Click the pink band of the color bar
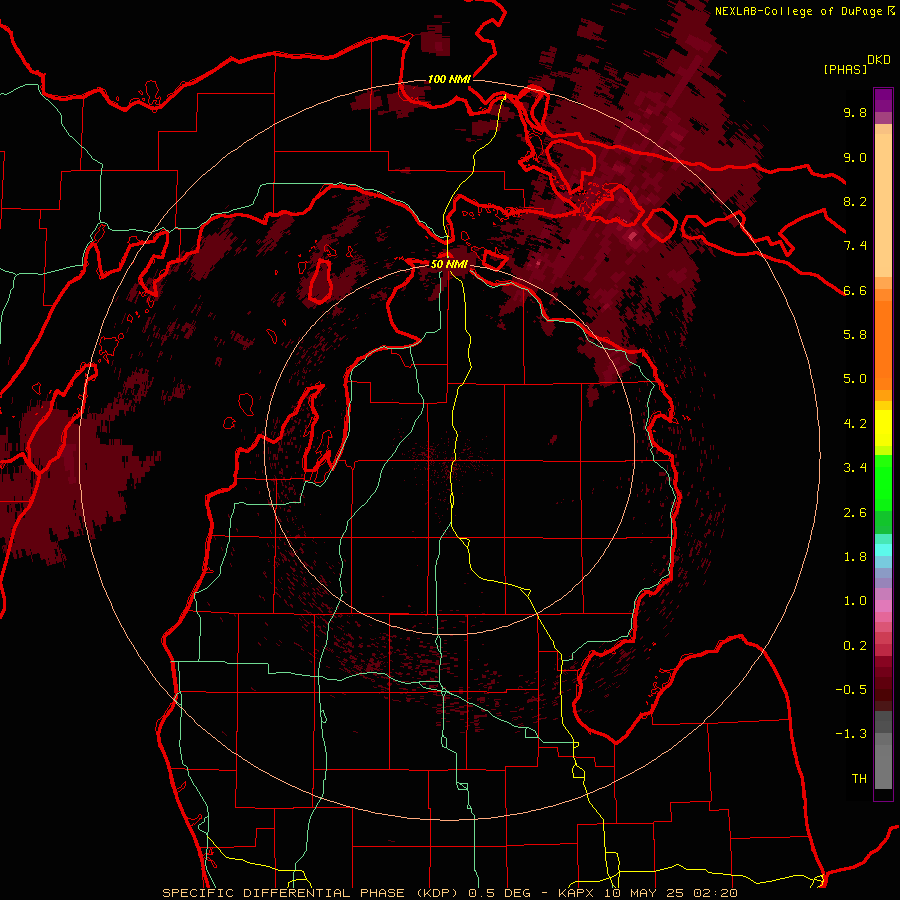Image resolution: width=900 pixels, height=900 pixels. click(883, 606)
